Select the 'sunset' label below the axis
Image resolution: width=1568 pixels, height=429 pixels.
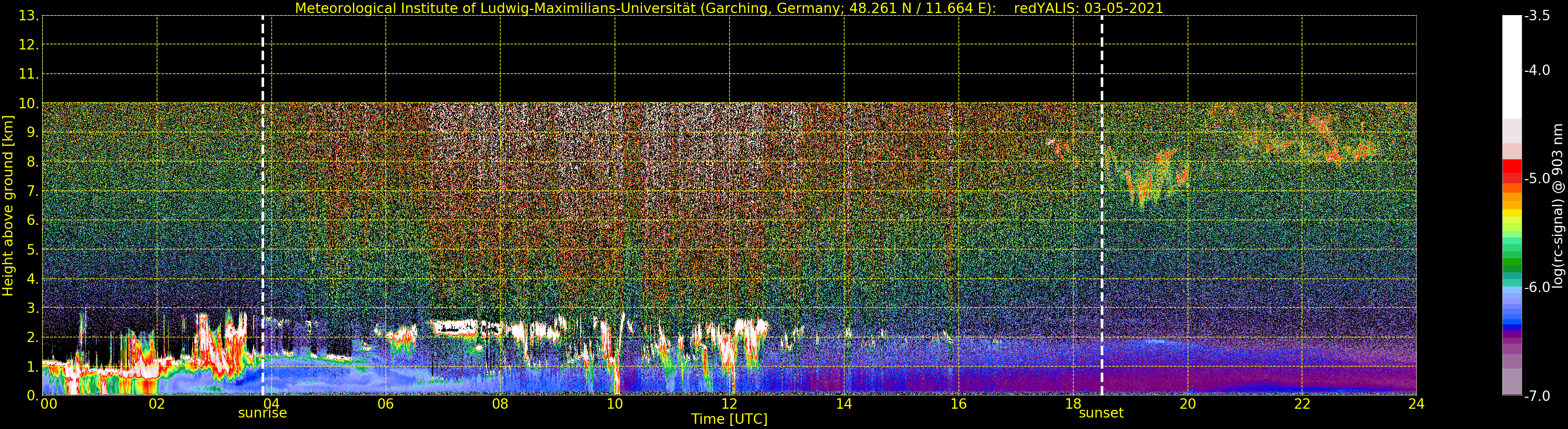coord(1101,413)
